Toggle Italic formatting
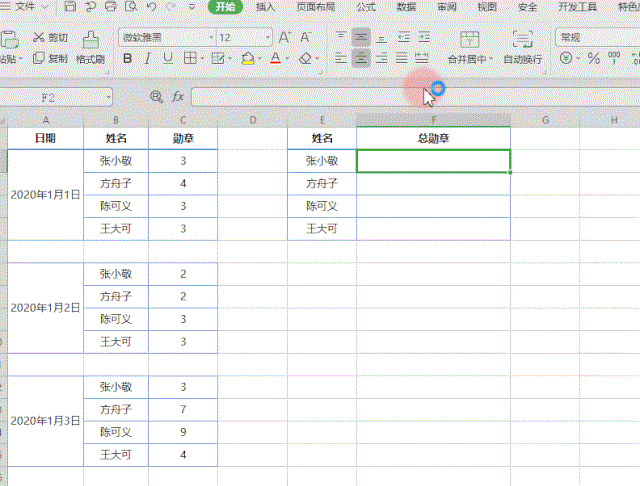The image size is (640, 486). pyautogui.click(x=148, y=59)
